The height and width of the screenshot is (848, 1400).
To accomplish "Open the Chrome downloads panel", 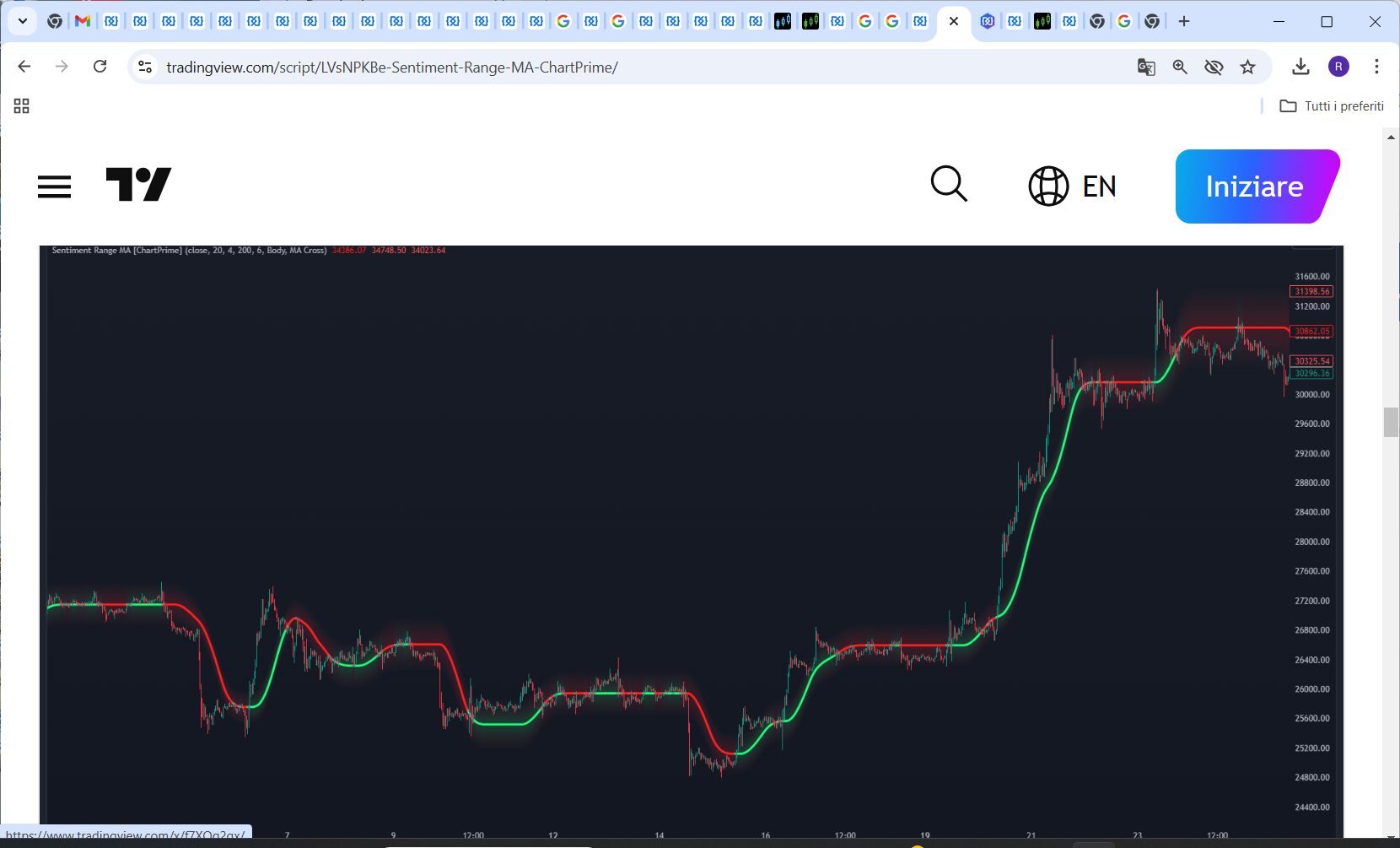I will click(x=1300, y=67).
